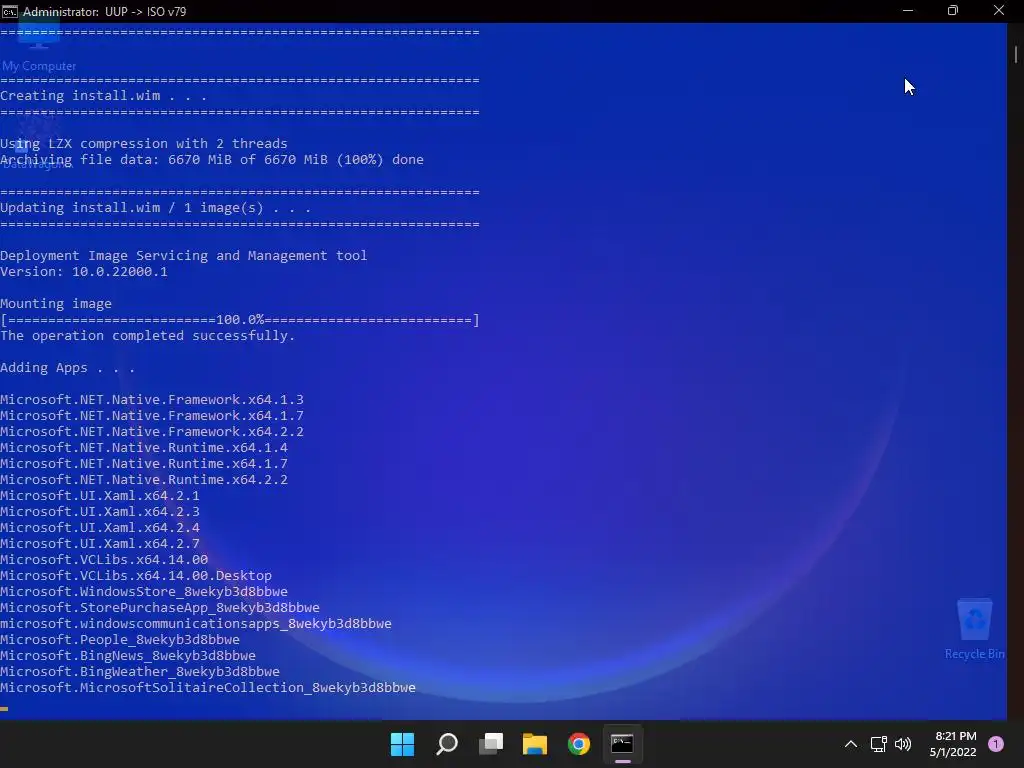This screenshot has height=768, width=1024.
Task: Click the 'Archiving file data' progress line
Action: [212, 160]
